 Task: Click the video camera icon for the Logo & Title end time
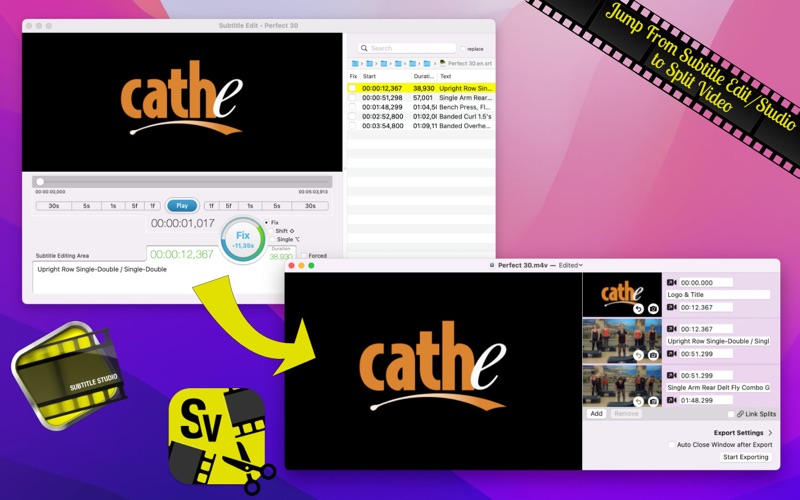[671, 307]
